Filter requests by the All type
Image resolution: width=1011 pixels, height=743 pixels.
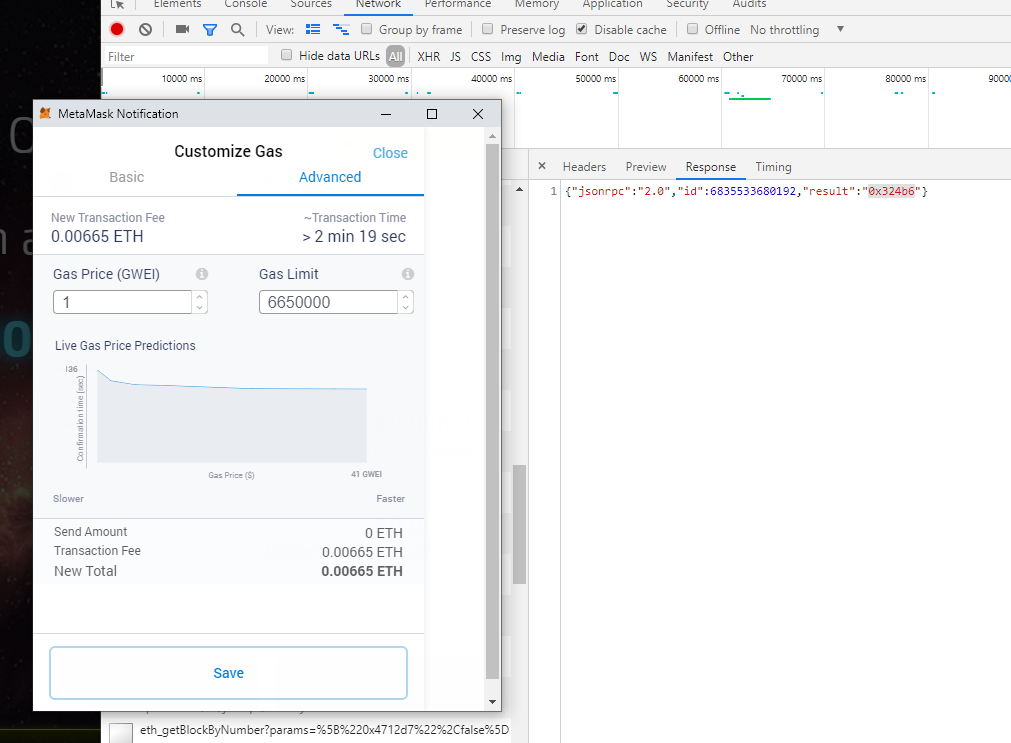pyautogui.click(x=395, y=56)
